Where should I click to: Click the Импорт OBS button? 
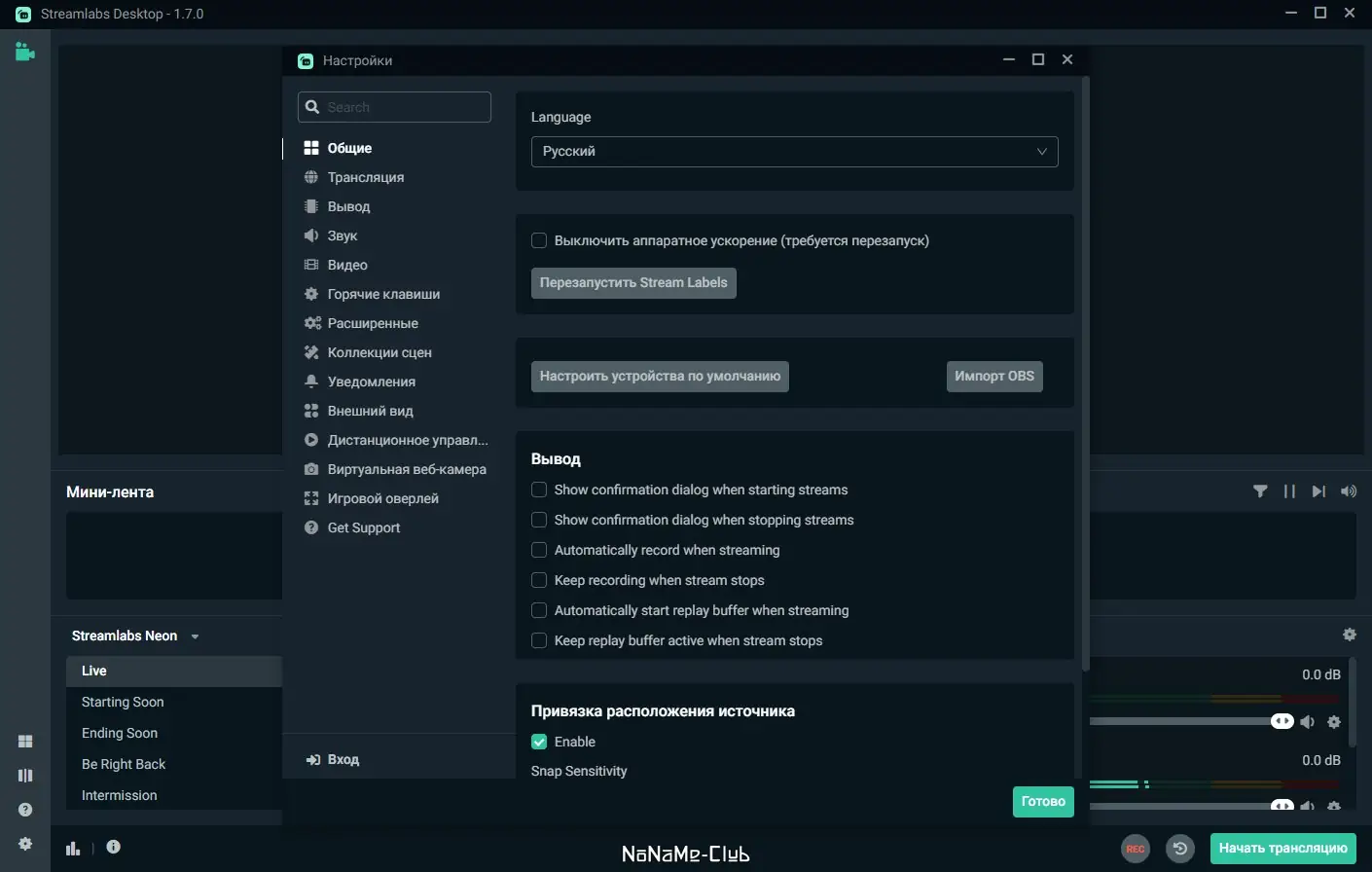[994, 377]
